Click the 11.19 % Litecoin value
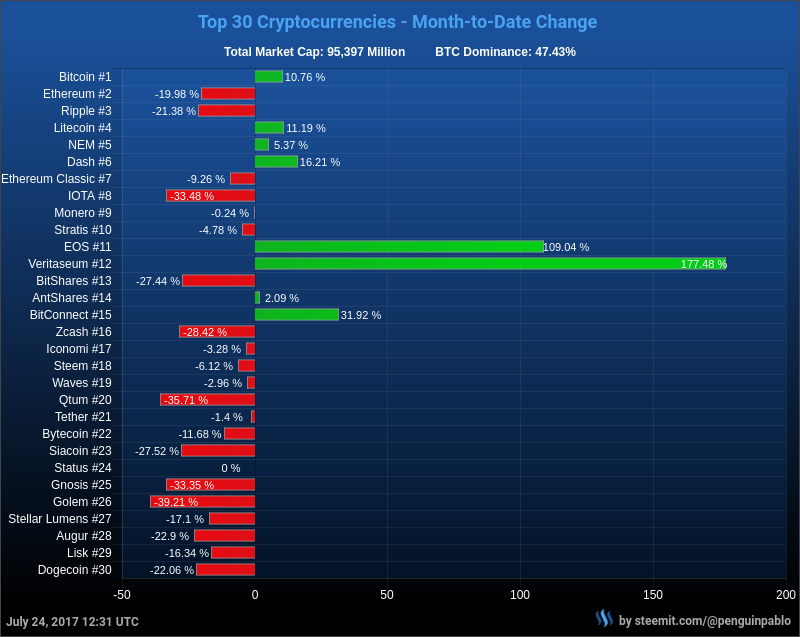The height and width of the screenshot is (637, 800). (x=306, y=128)
